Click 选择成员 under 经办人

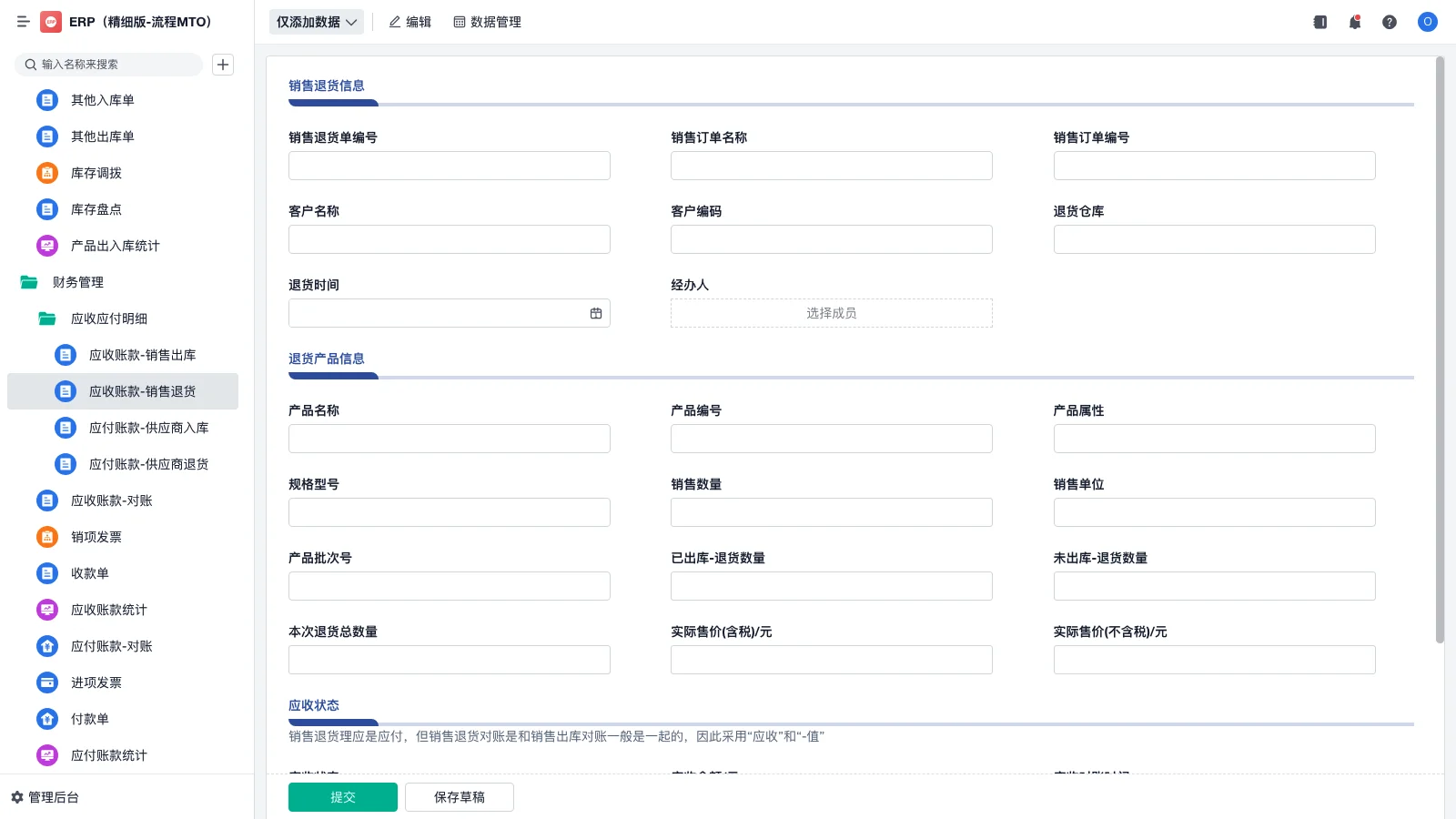(x=830, y=313)
